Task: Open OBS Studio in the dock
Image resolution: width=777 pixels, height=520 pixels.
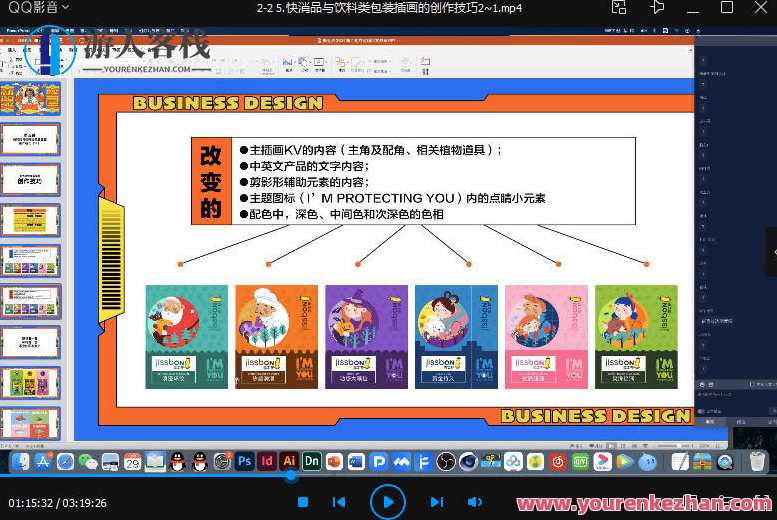Action: coord(446,462)
